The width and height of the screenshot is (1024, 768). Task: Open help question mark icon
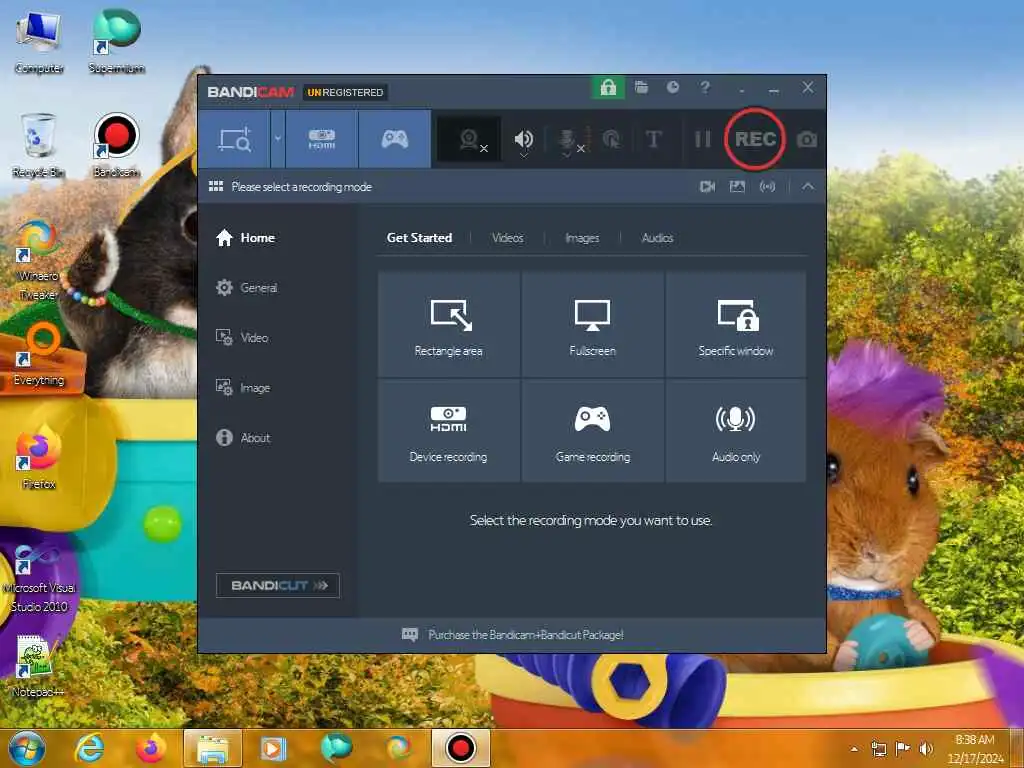pyautogui.click(x=705, y=88)
